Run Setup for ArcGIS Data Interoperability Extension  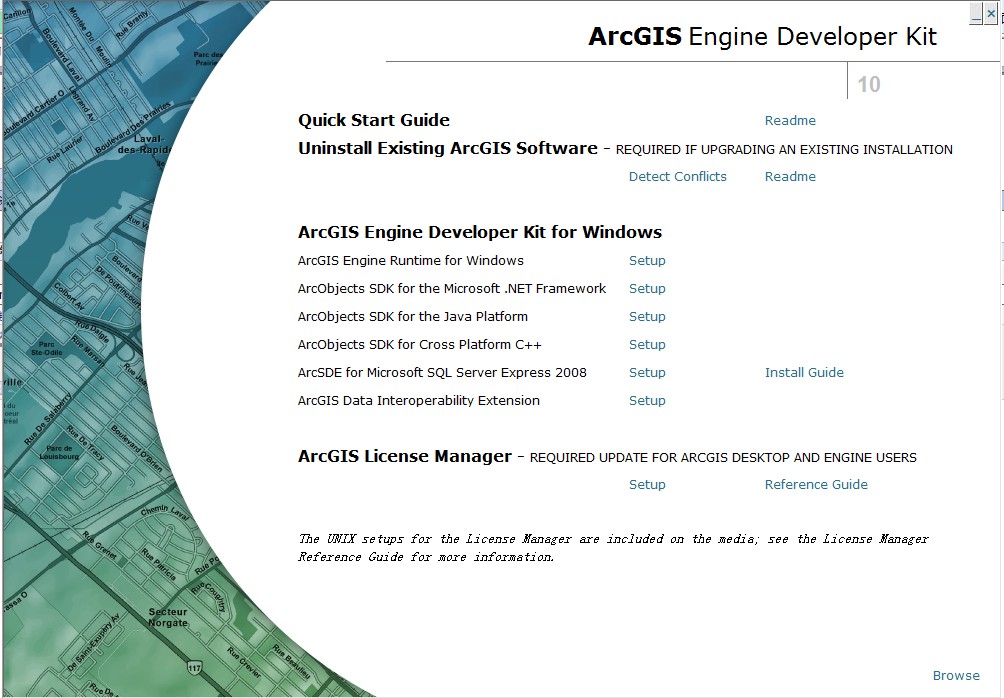tap(647, 400)
